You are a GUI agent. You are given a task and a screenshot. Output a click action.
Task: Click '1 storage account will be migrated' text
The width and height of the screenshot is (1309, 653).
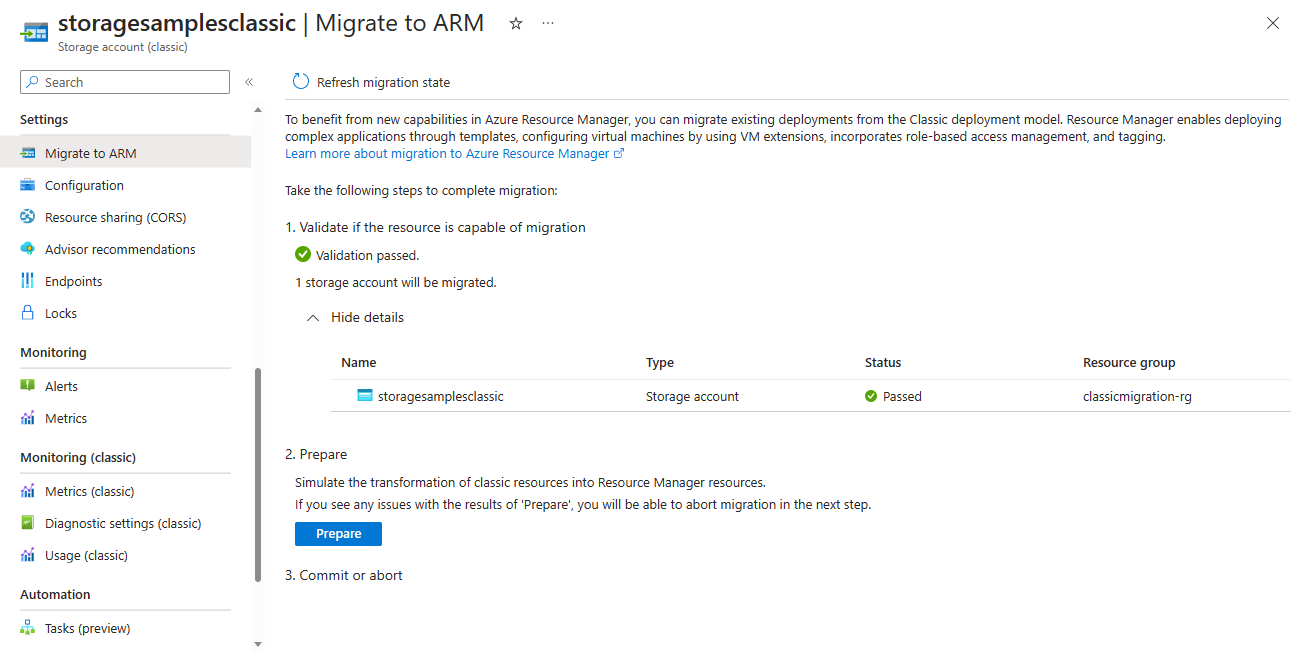tap(396, 282)
